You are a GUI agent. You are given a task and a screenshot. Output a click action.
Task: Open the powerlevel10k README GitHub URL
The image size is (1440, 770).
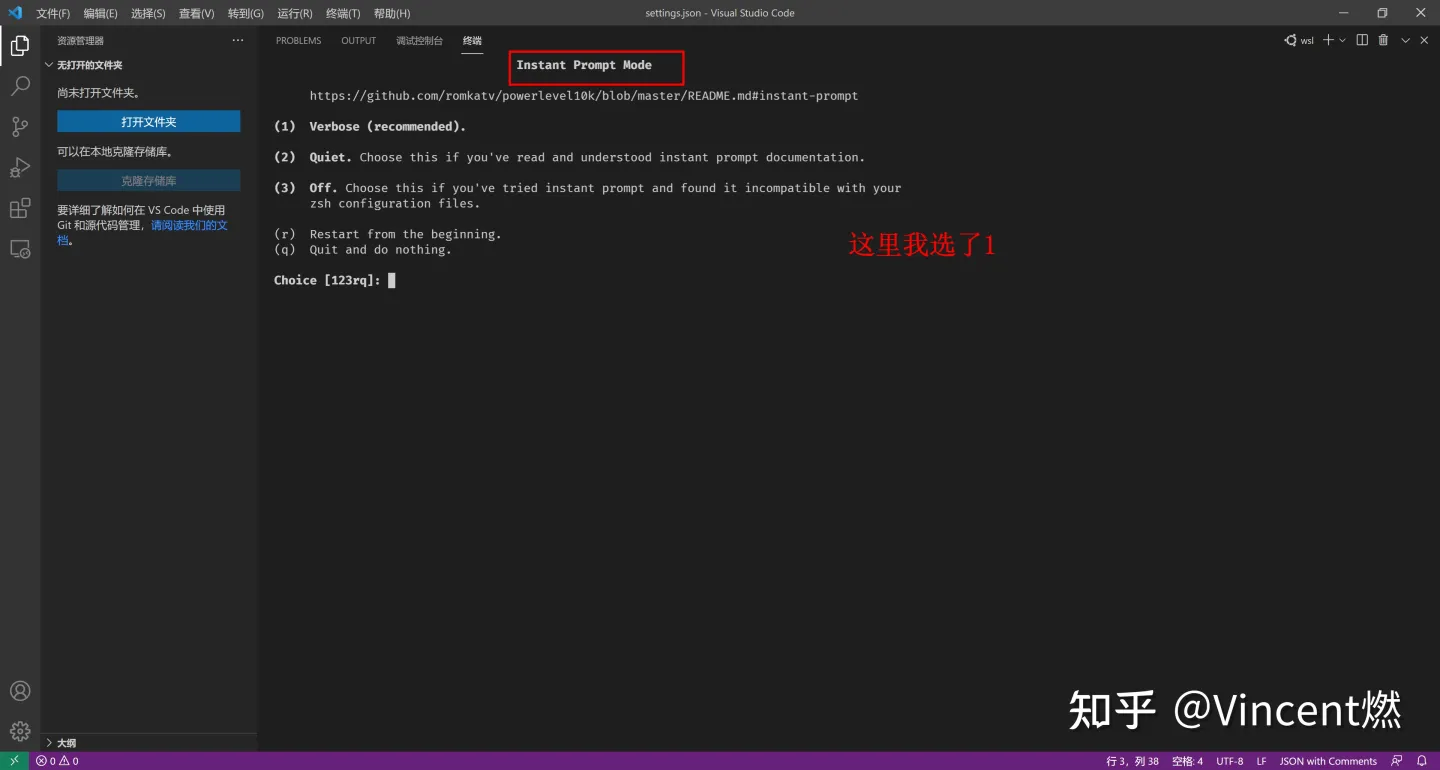[584, 96]
